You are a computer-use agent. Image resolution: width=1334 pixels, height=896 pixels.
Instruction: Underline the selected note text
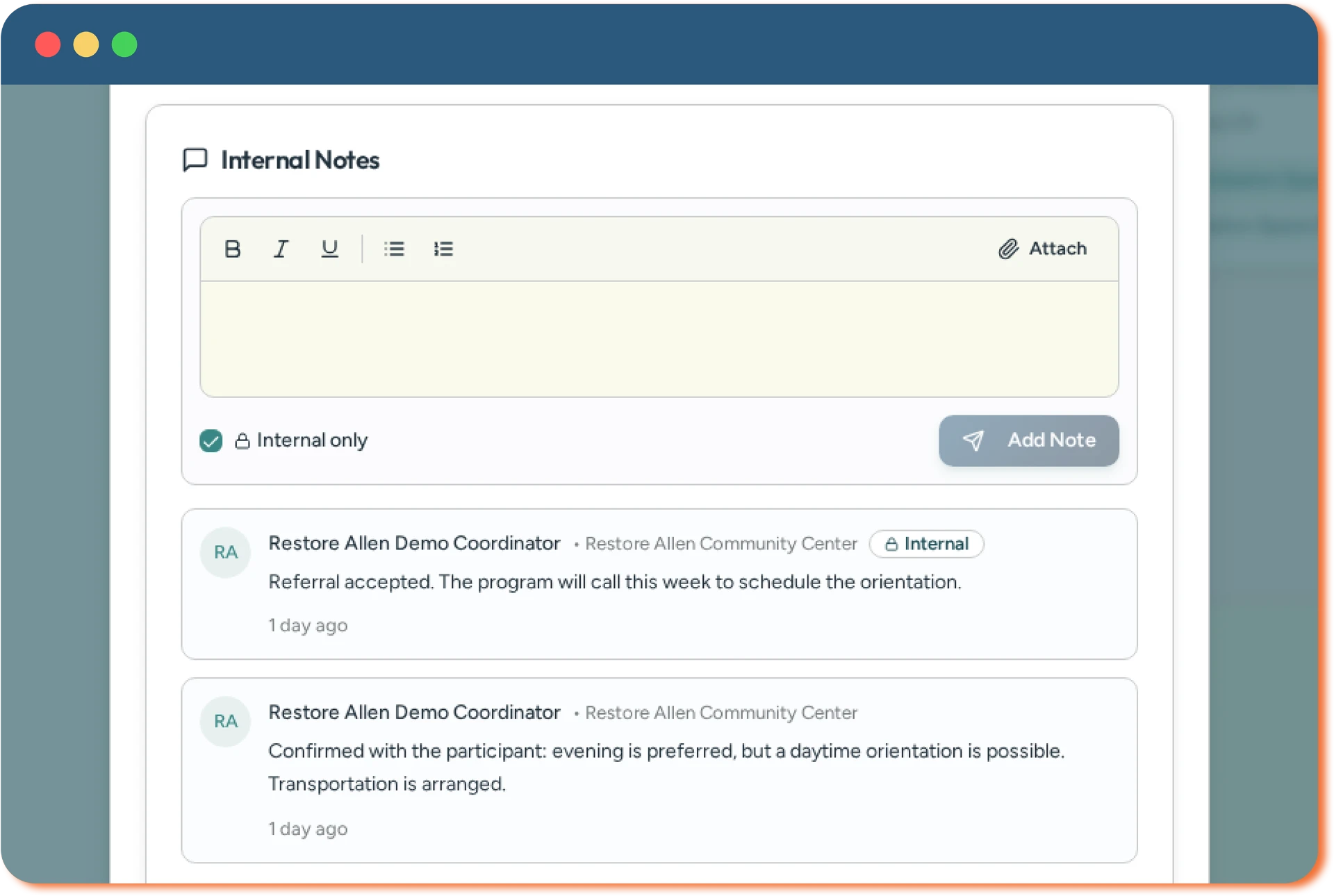[329, 249]
